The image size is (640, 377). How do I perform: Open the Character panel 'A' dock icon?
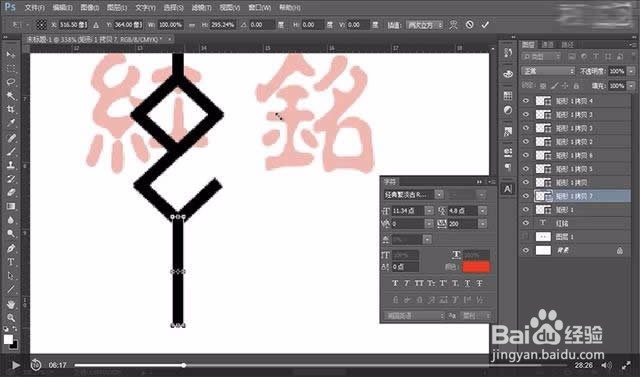click(508, 189)
